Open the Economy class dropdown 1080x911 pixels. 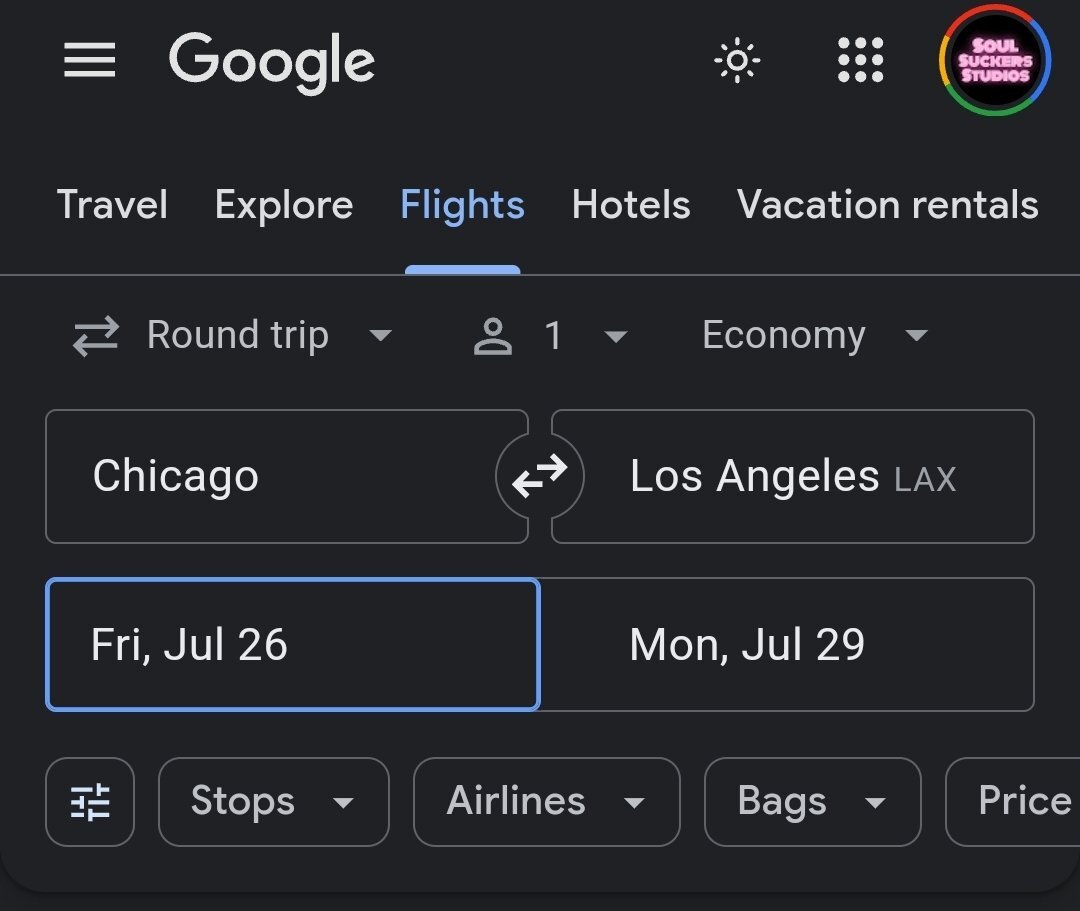point(815,336)
